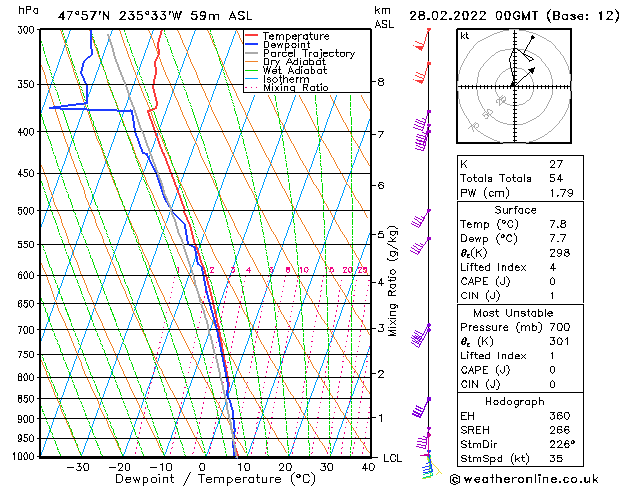Click the "Most Unstable" section heading

coord(513,313)
